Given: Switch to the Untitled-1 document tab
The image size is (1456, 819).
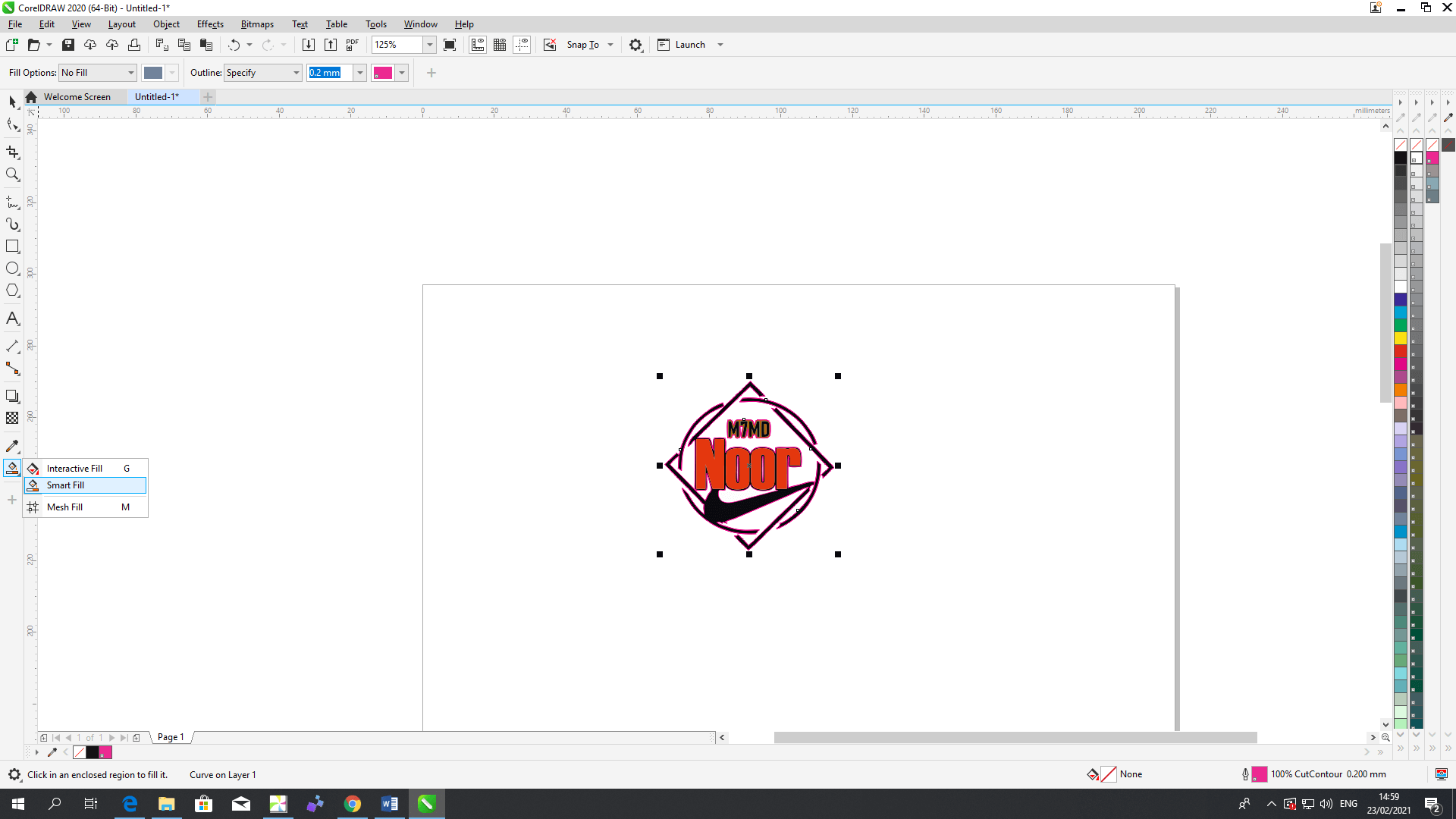Looking at the screenshot, I should [x=157, y=97].
